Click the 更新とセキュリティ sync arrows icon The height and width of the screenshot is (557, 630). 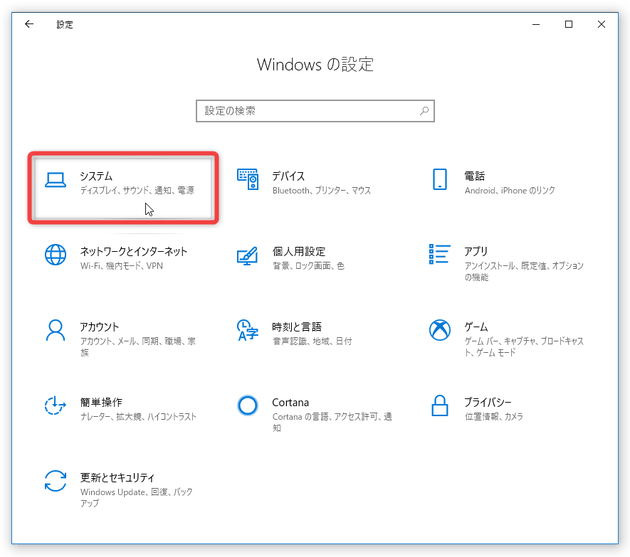[x=55, y=481]
